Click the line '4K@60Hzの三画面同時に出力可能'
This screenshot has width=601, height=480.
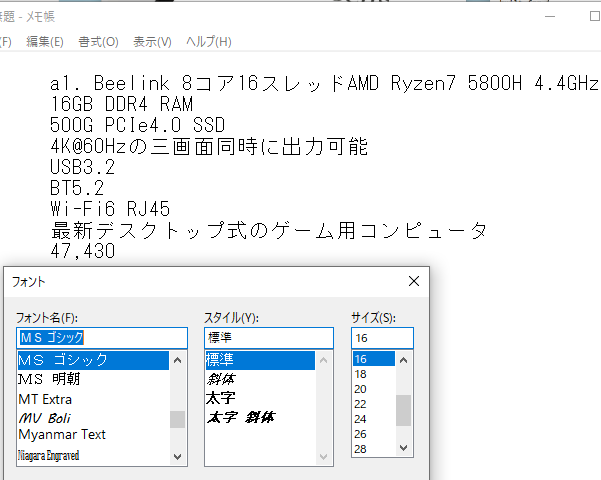point(209,146)
